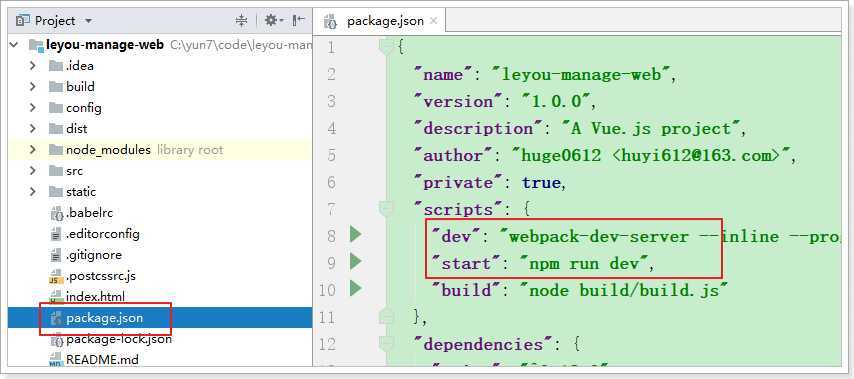This screenshot has width=854, height=379.
Task: Close the package.json editor tab
Action: coord(434,21)
